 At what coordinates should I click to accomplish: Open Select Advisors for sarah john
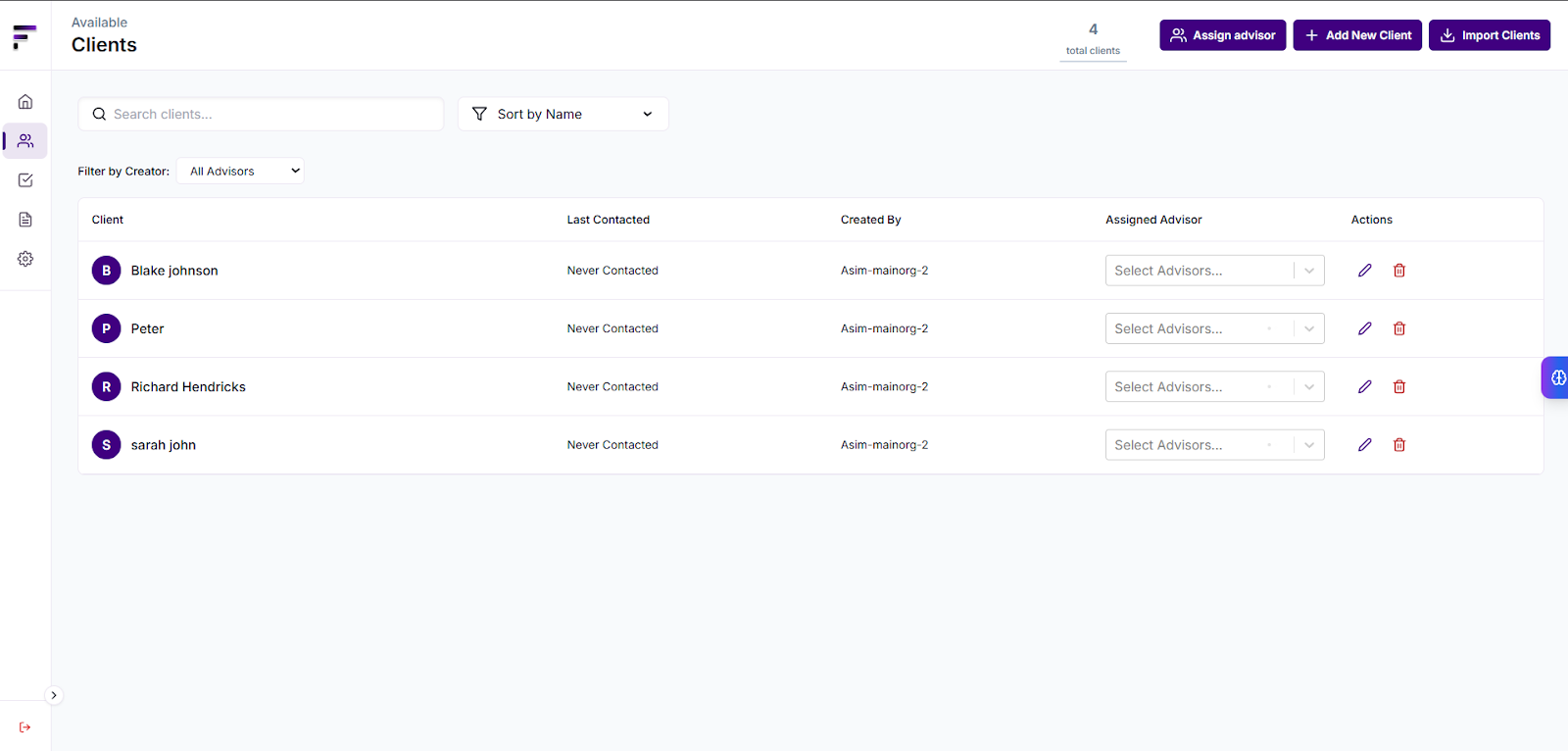[1215, 445]
